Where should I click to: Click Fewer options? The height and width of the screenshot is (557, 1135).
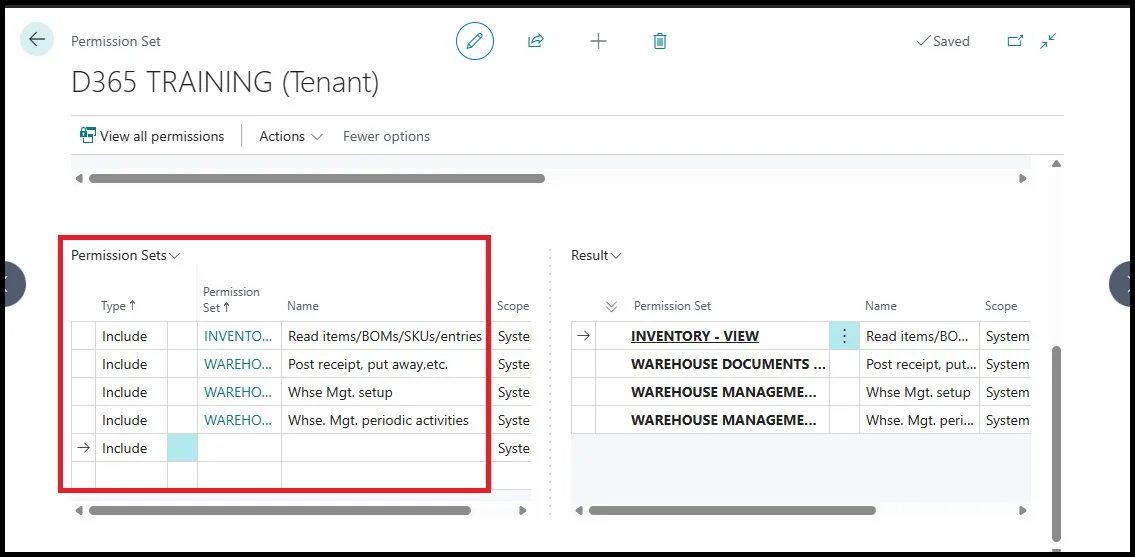[x=386, y=136]
